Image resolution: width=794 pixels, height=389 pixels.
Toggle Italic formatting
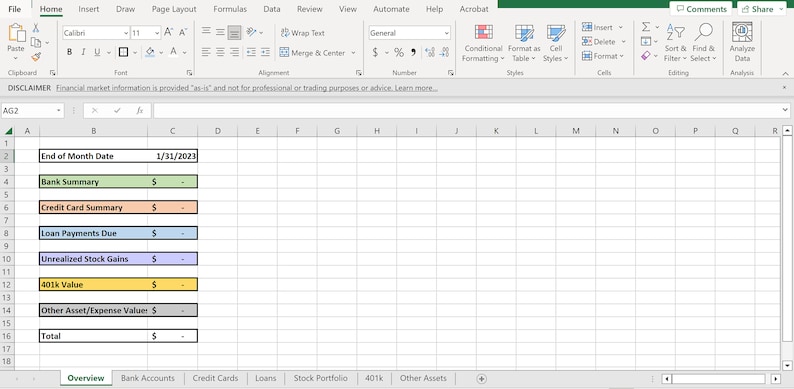coord(83,52)
